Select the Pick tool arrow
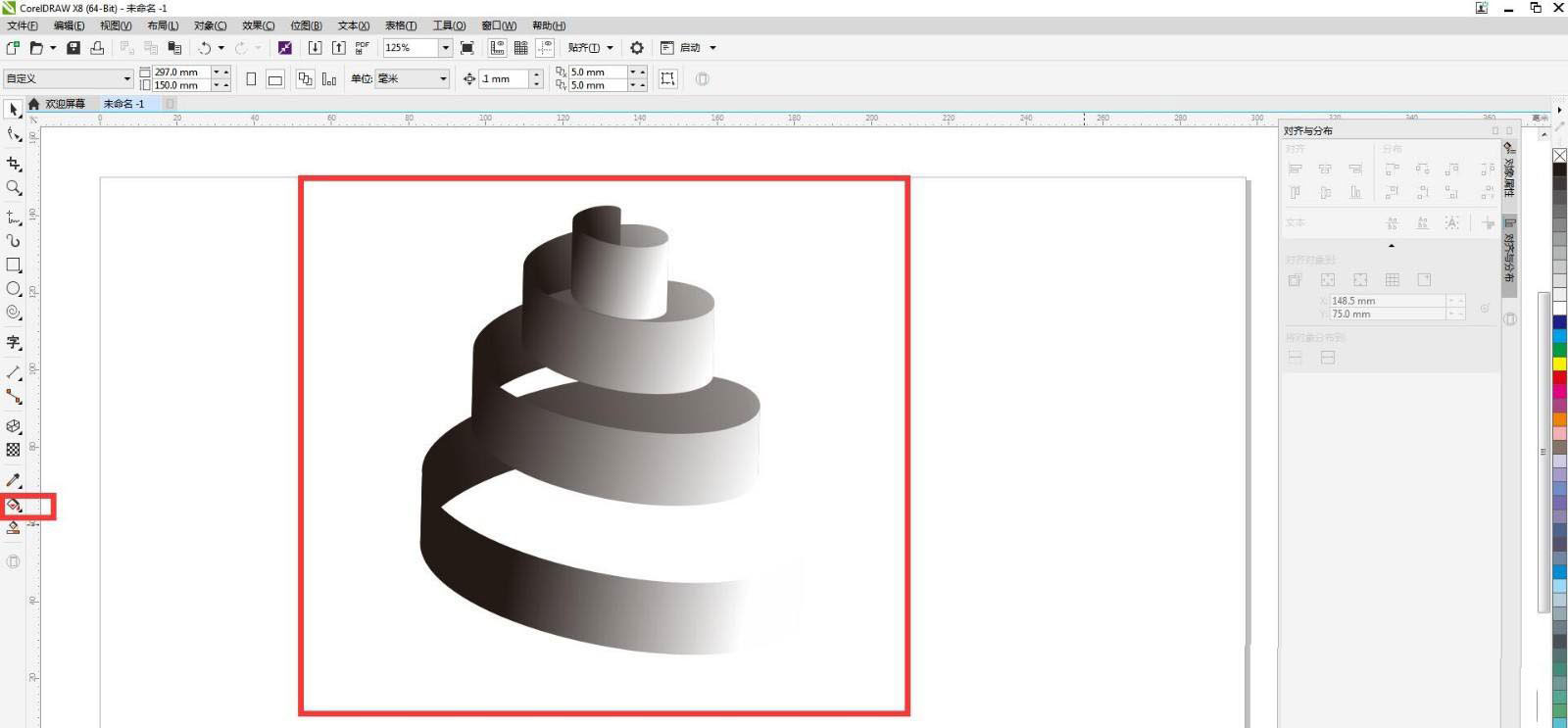Image resolution: width=1568 pixels, height=728 pixels. pos(14,111)
